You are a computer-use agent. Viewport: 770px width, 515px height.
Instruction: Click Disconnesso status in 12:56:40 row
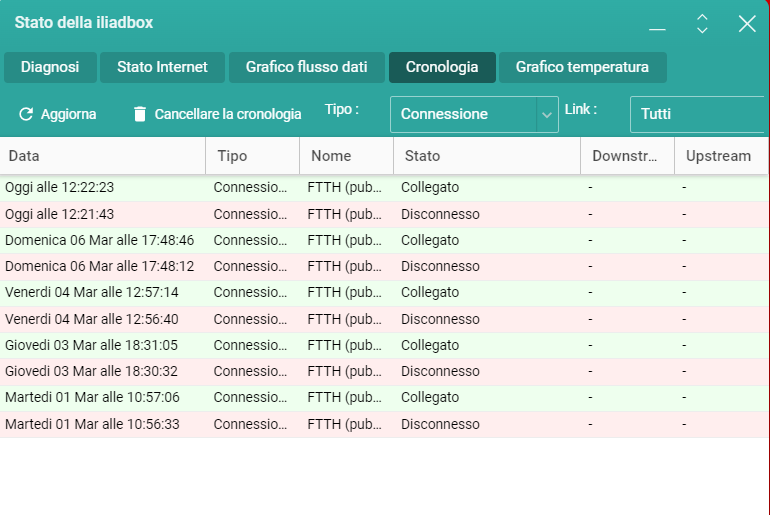point(440,320)
